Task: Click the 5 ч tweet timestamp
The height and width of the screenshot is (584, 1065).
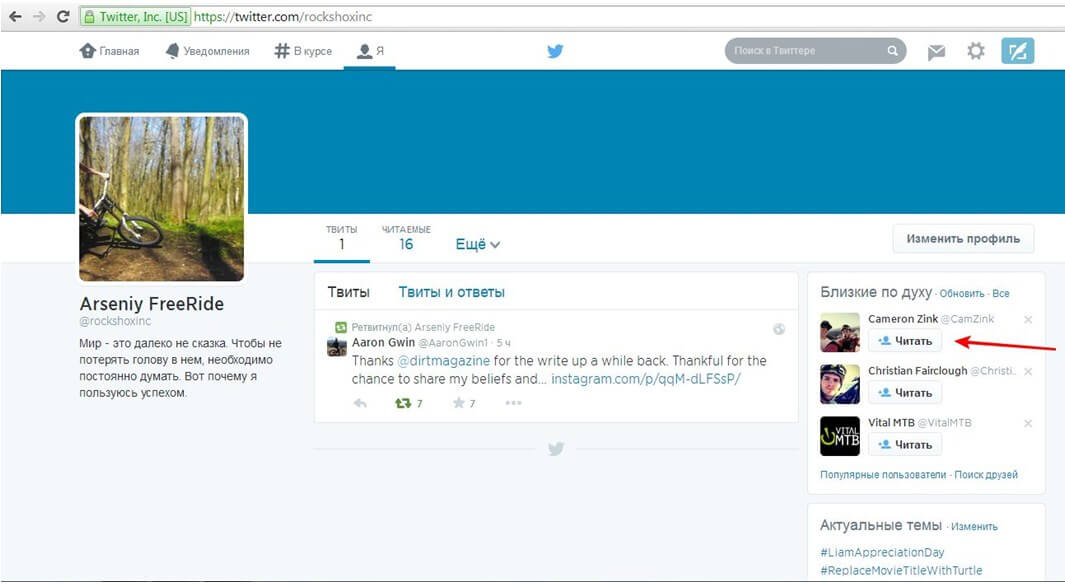Action: tap(503, 343)
